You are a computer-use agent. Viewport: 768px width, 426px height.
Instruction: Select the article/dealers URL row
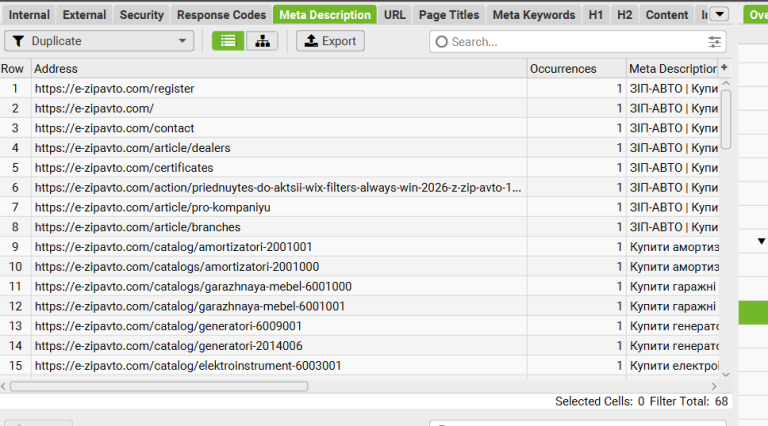(x=360, y=148)
